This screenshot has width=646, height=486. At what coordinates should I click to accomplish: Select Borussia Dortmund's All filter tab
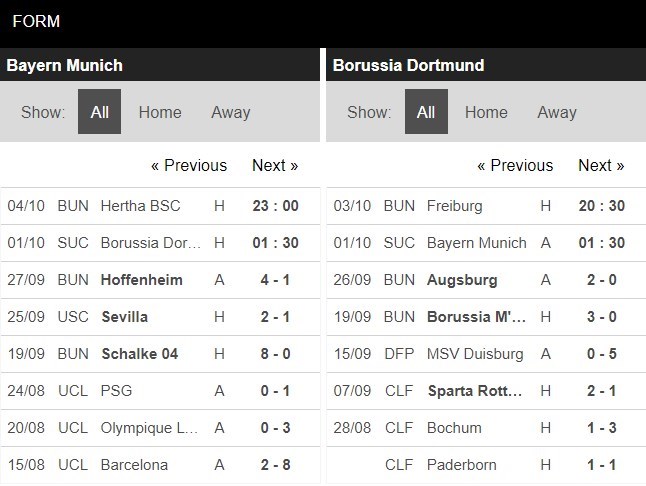[426, 112]
